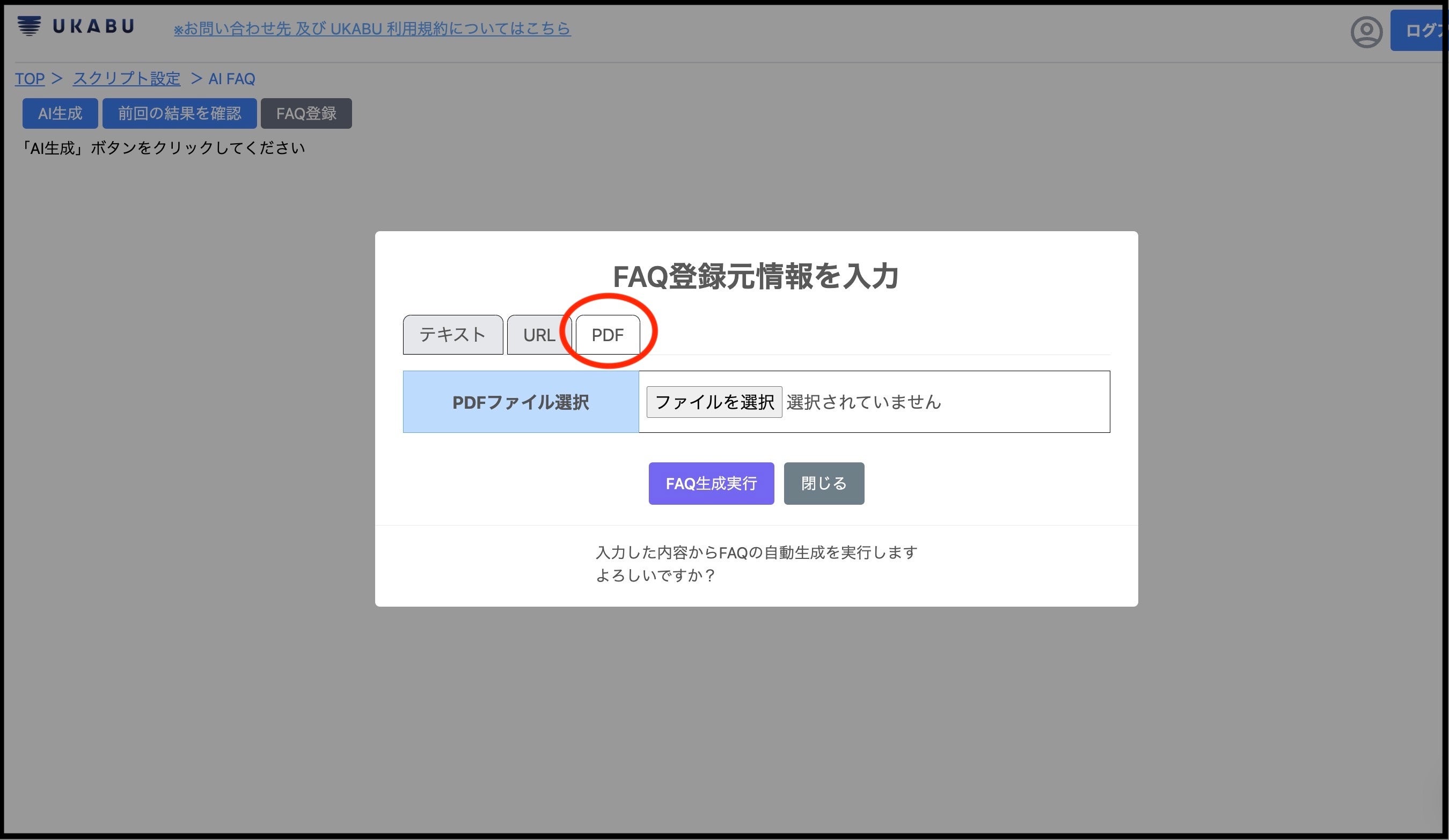
Task: Go to TOP breadcrumb link
Action: 30,79
